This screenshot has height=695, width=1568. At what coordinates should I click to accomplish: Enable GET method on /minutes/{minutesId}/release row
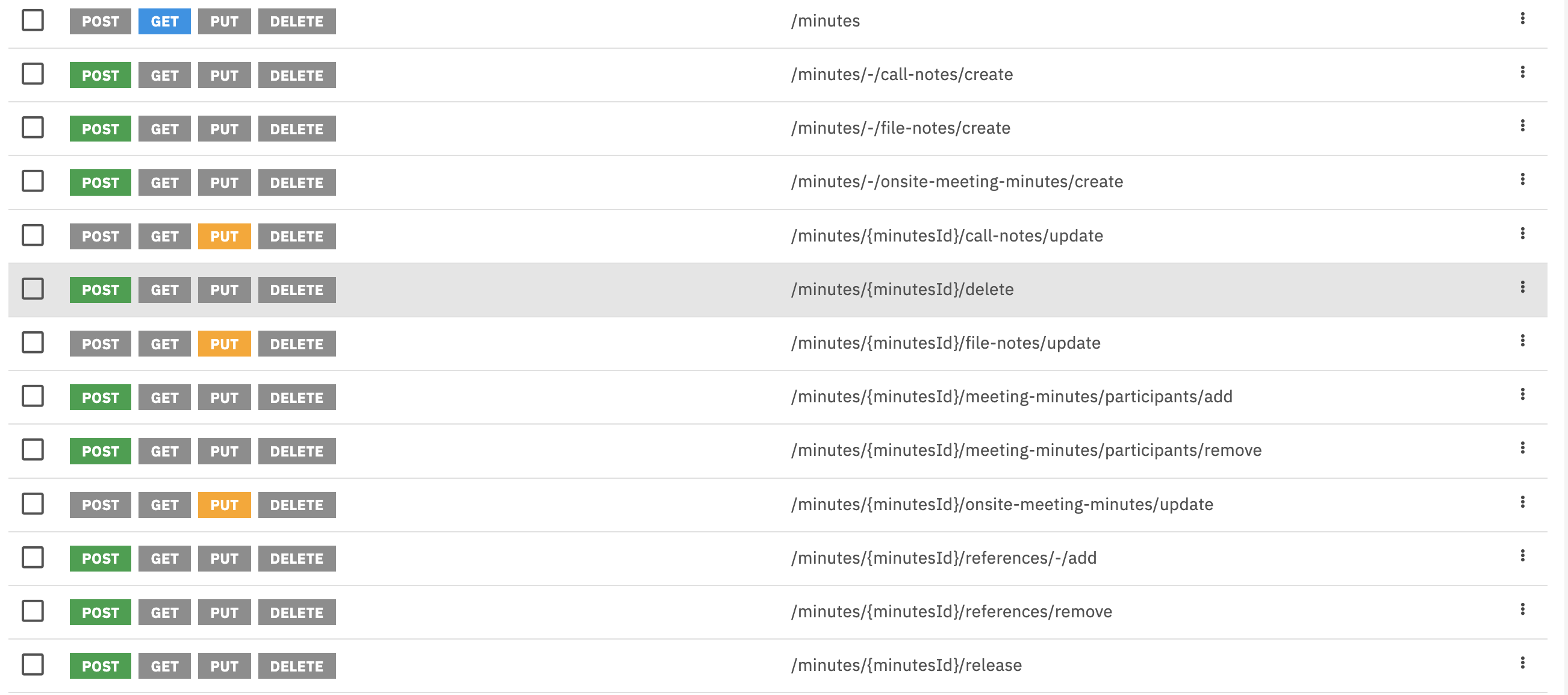(x=164, y=667)
